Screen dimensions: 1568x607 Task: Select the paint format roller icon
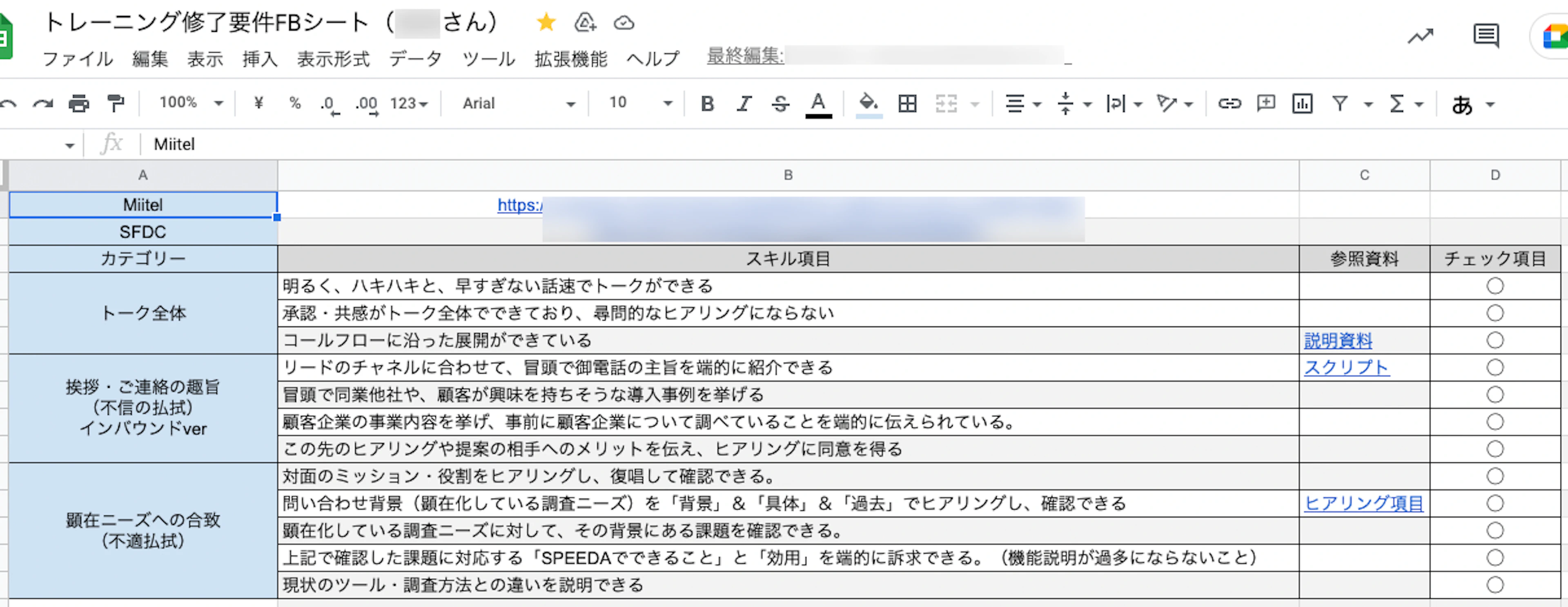pos(115,104)
